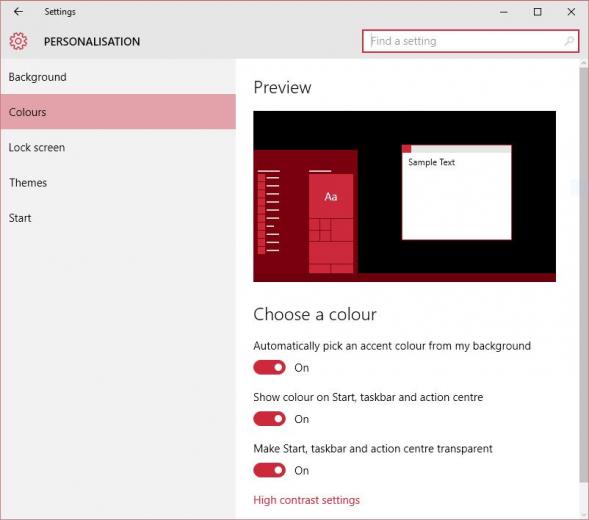Click the PERSONALISATION title text
The height and width of the screenshot is (520, 589).
coord(92,41)
